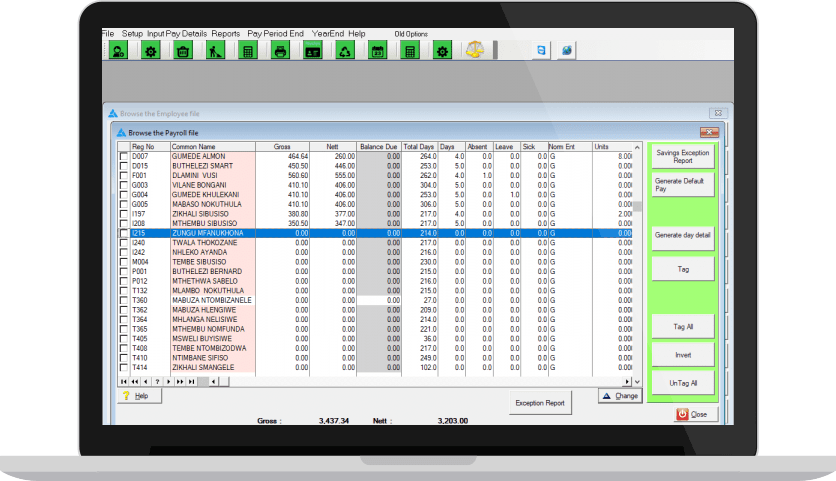The width and height of the screenshot is (836, 481).
Task: Open the Reports menu
Action: coord(226,33)
